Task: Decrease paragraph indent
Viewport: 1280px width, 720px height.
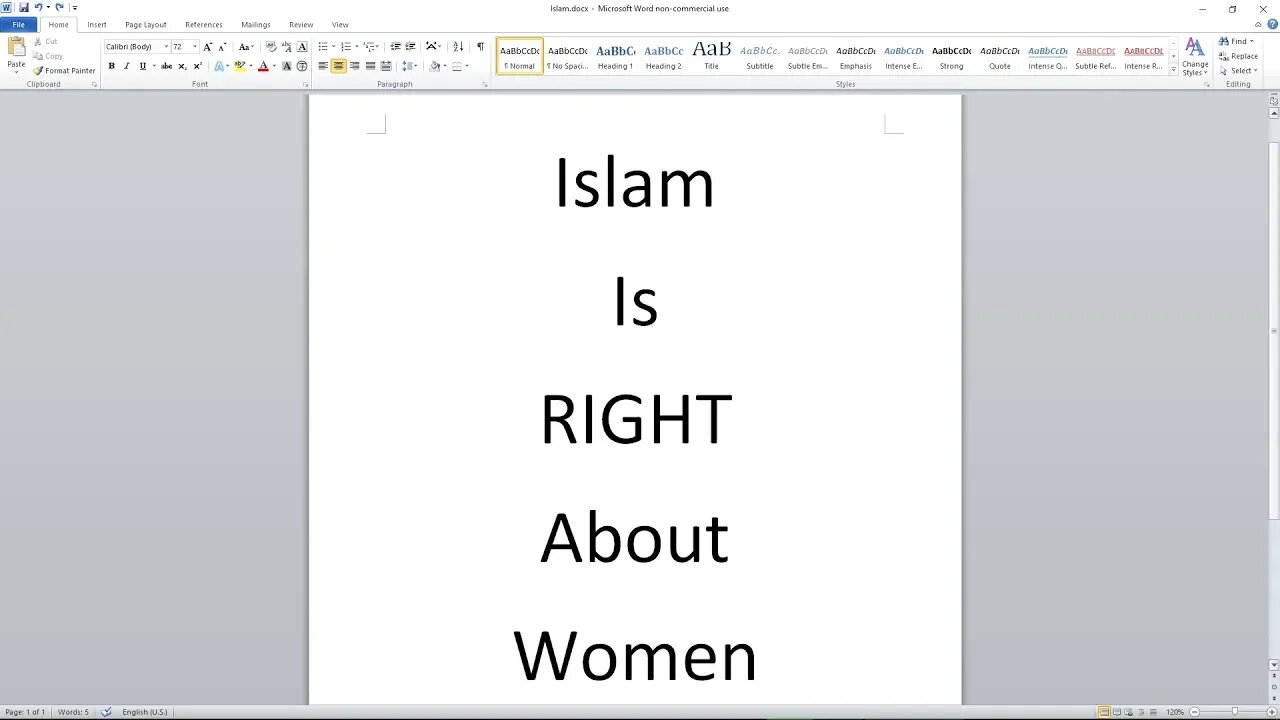Action: point(395,47)
